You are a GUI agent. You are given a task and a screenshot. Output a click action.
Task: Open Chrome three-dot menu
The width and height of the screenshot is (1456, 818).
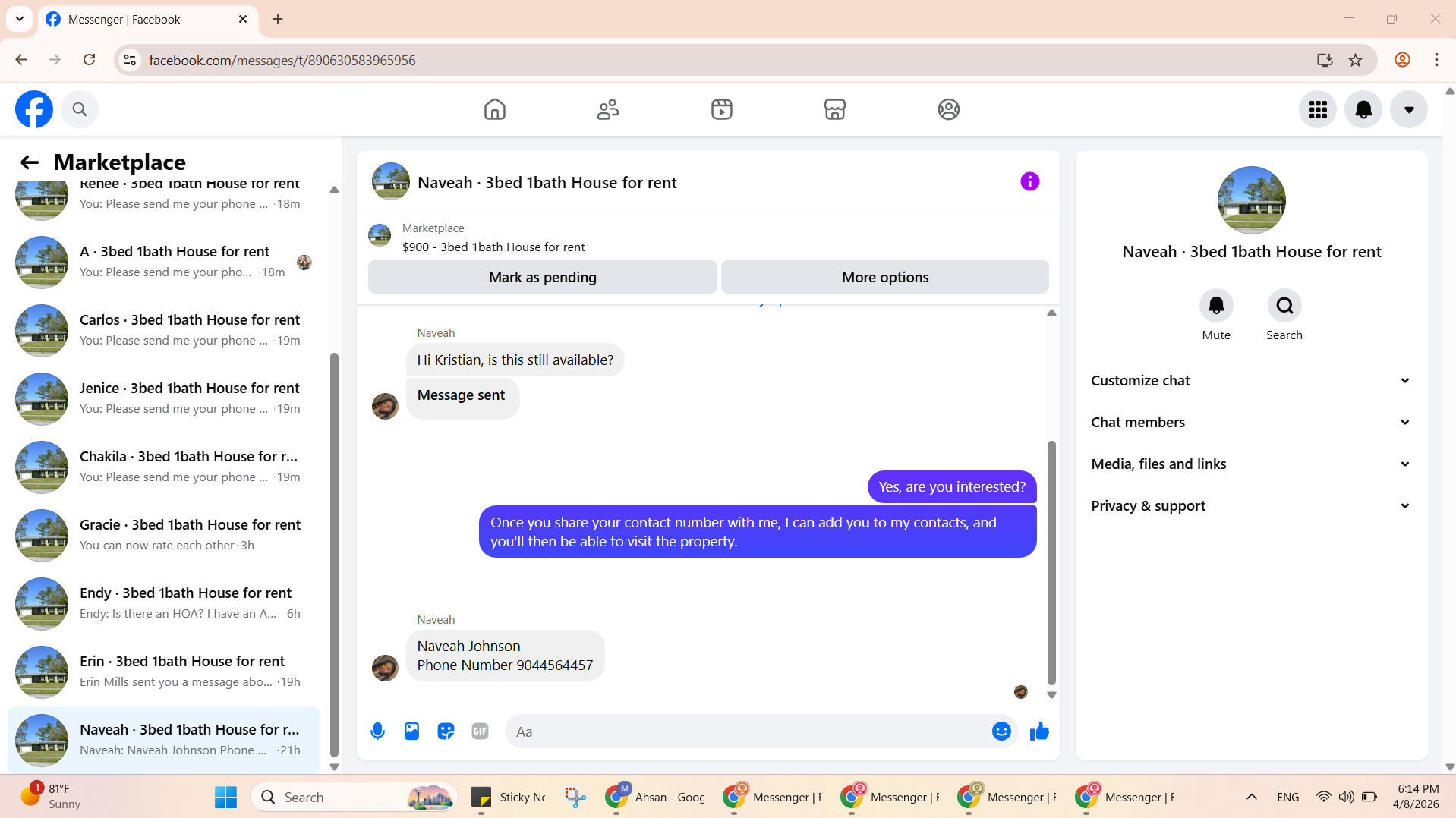pos(1436,60)
